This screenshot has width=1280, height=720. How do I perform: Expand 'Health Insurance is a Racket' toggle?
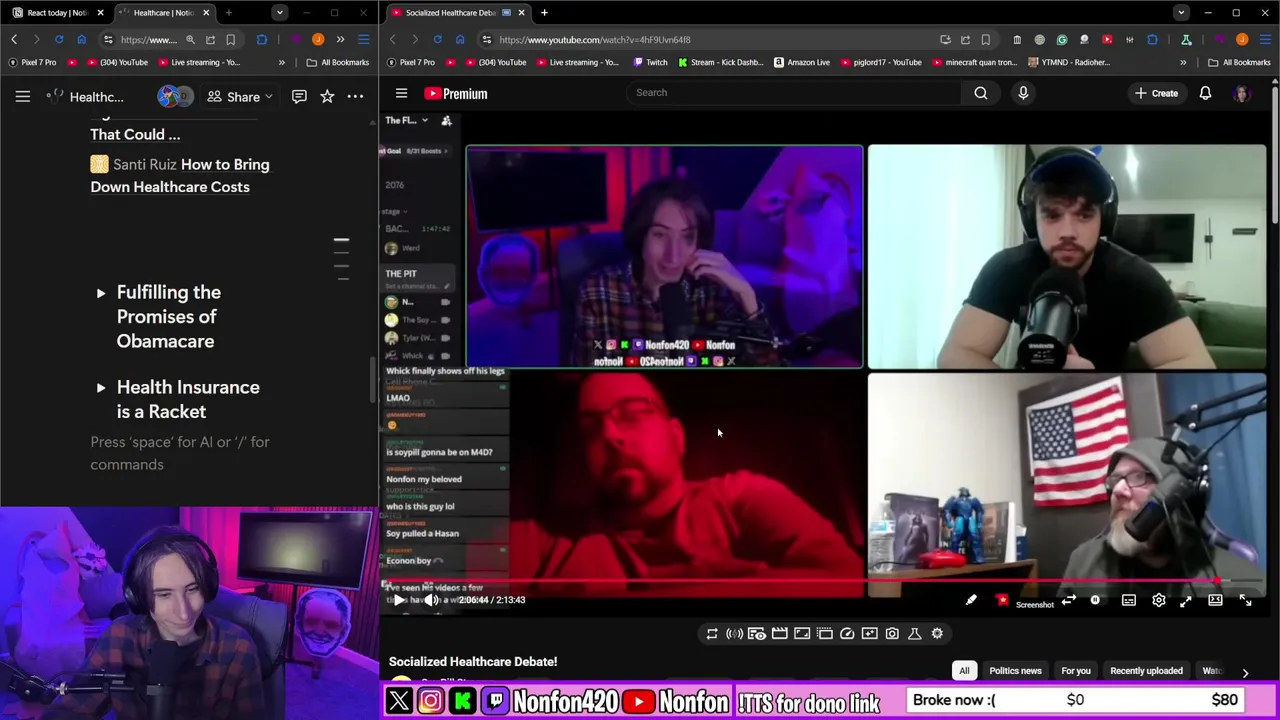pyautogui.click(x=101, y=388)
